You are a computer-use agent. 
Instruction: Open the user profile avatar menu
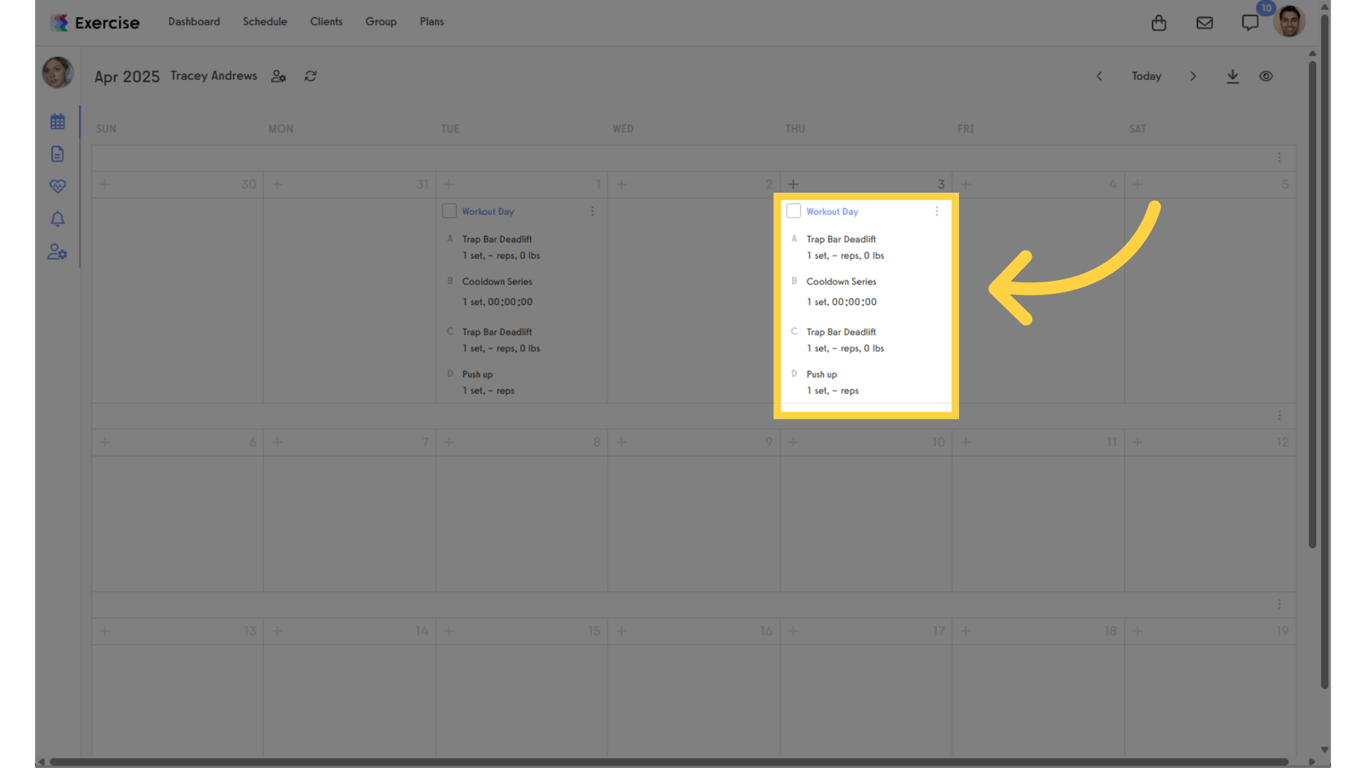point(1290,21)
